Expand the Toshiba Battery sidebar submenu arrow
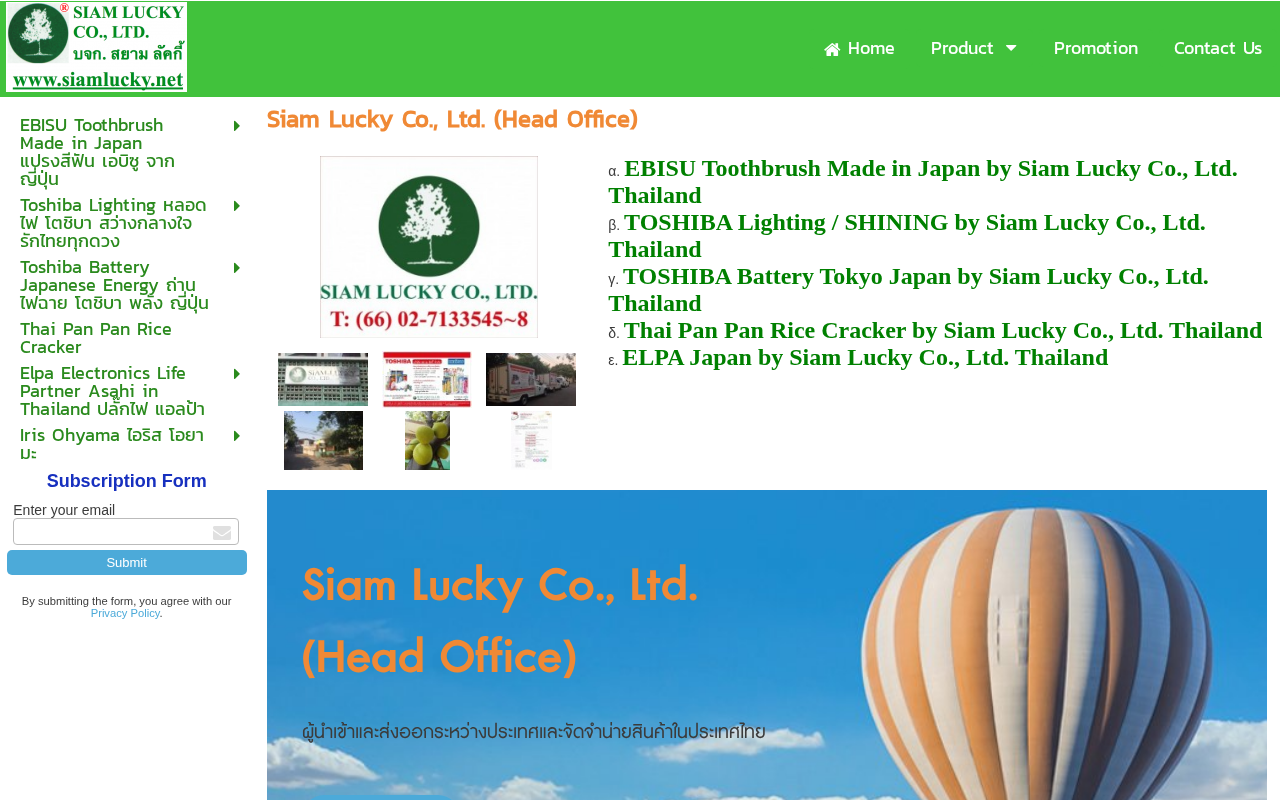The width and height of the screenshot is (1280, 800). pos(237,268)
